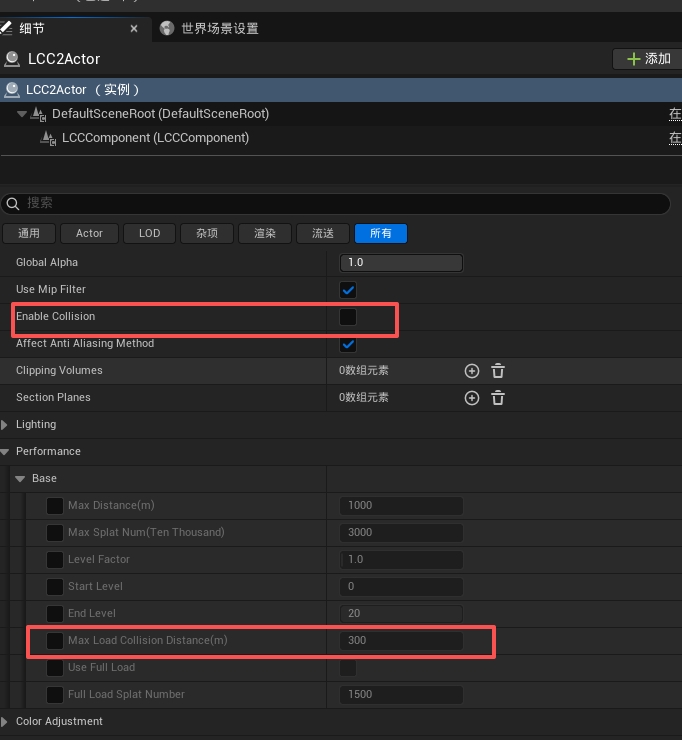Screen dimensions: 682x740
Task: Select the 流送 filter
Action: coord(323,233)
